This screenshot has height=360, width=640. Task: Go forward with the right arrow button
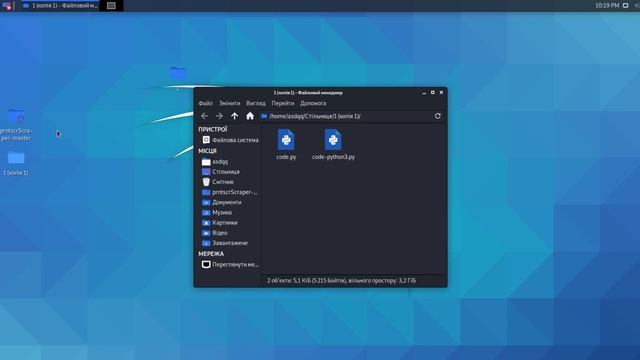pyautogui.click(x=219, y=116)
